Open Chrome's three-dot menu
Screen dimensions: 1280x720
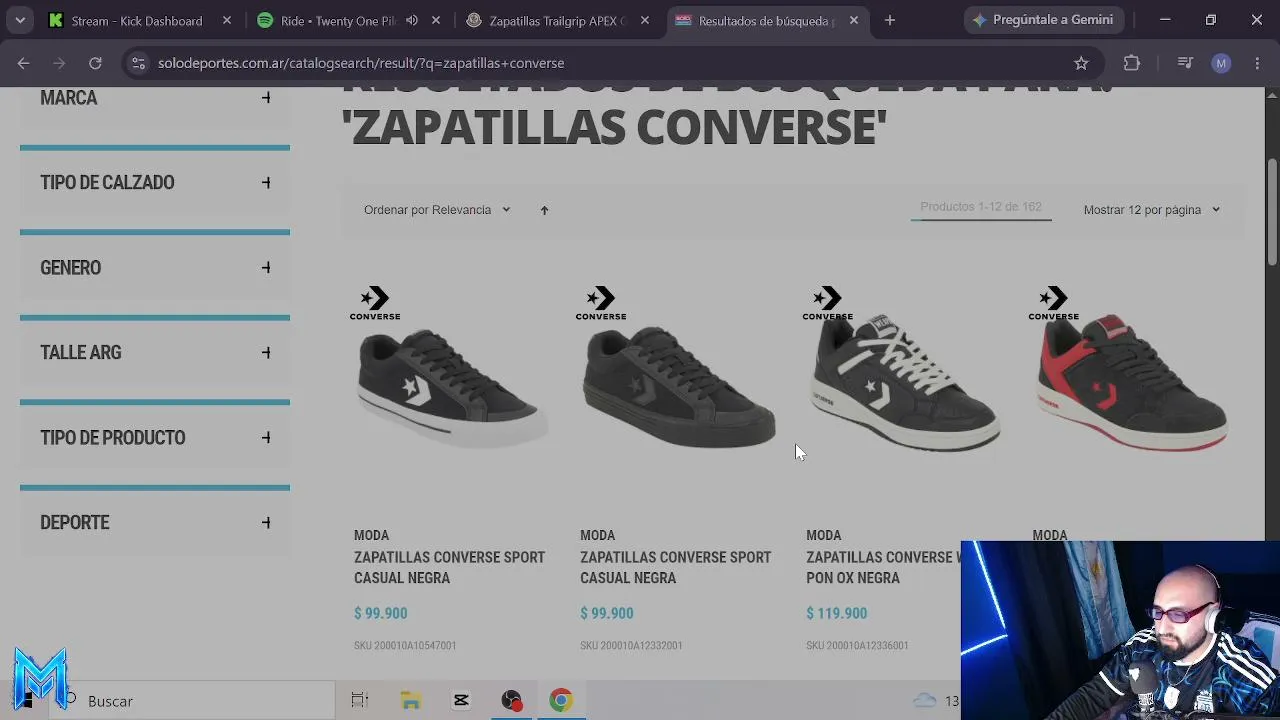click(1257, 63)
